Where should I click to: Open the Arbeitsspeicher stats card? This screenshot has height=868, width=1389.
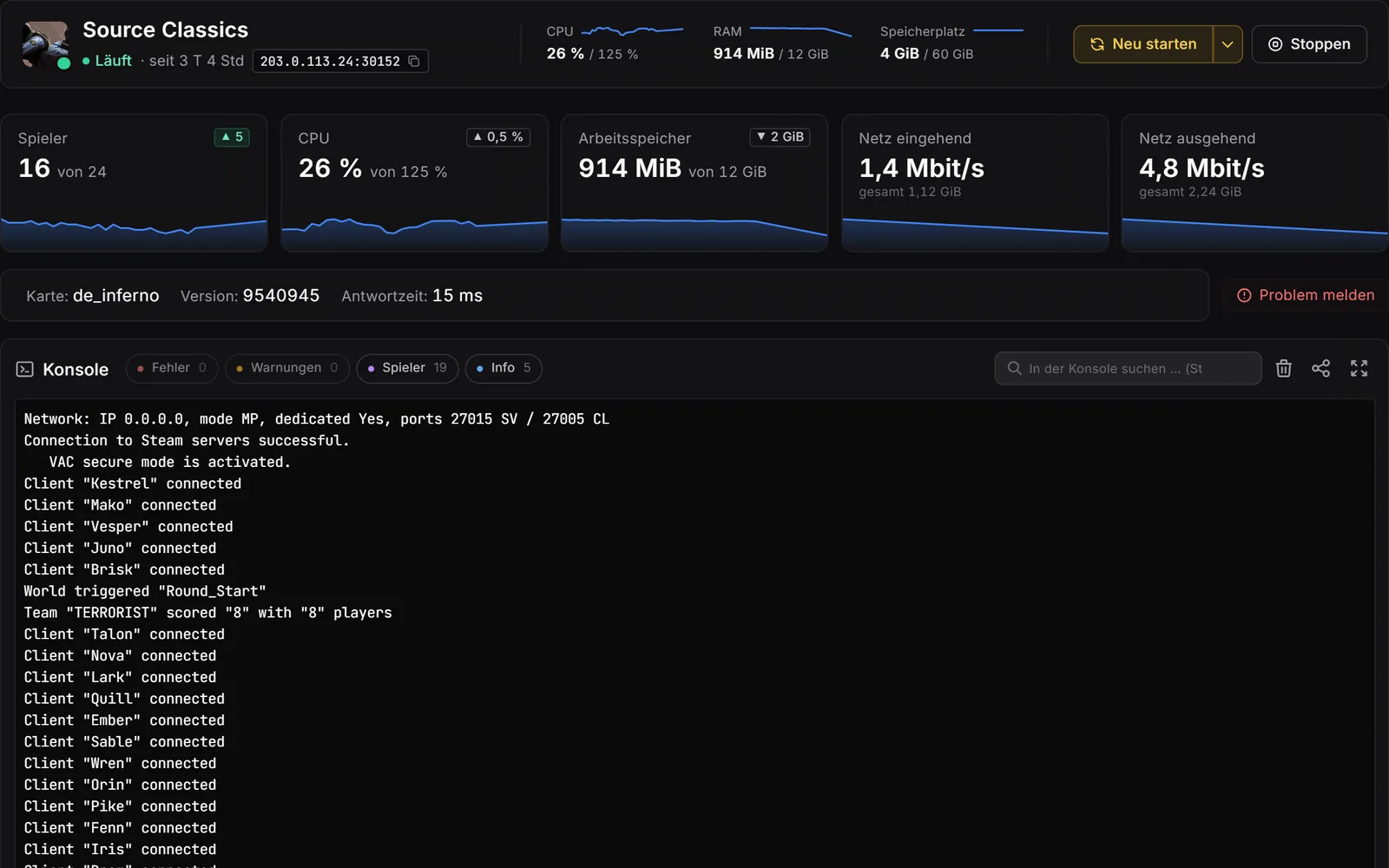(x=694, y=183)
